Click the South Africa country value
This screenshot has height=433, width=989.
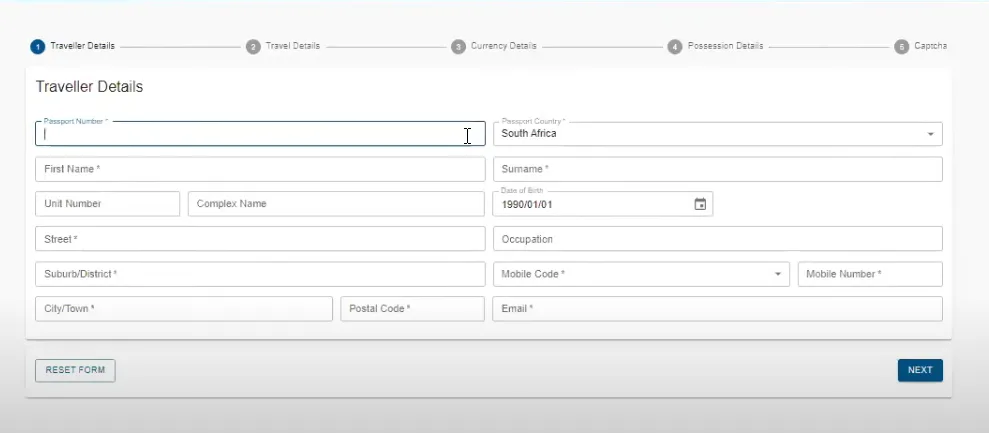point(529,134)
